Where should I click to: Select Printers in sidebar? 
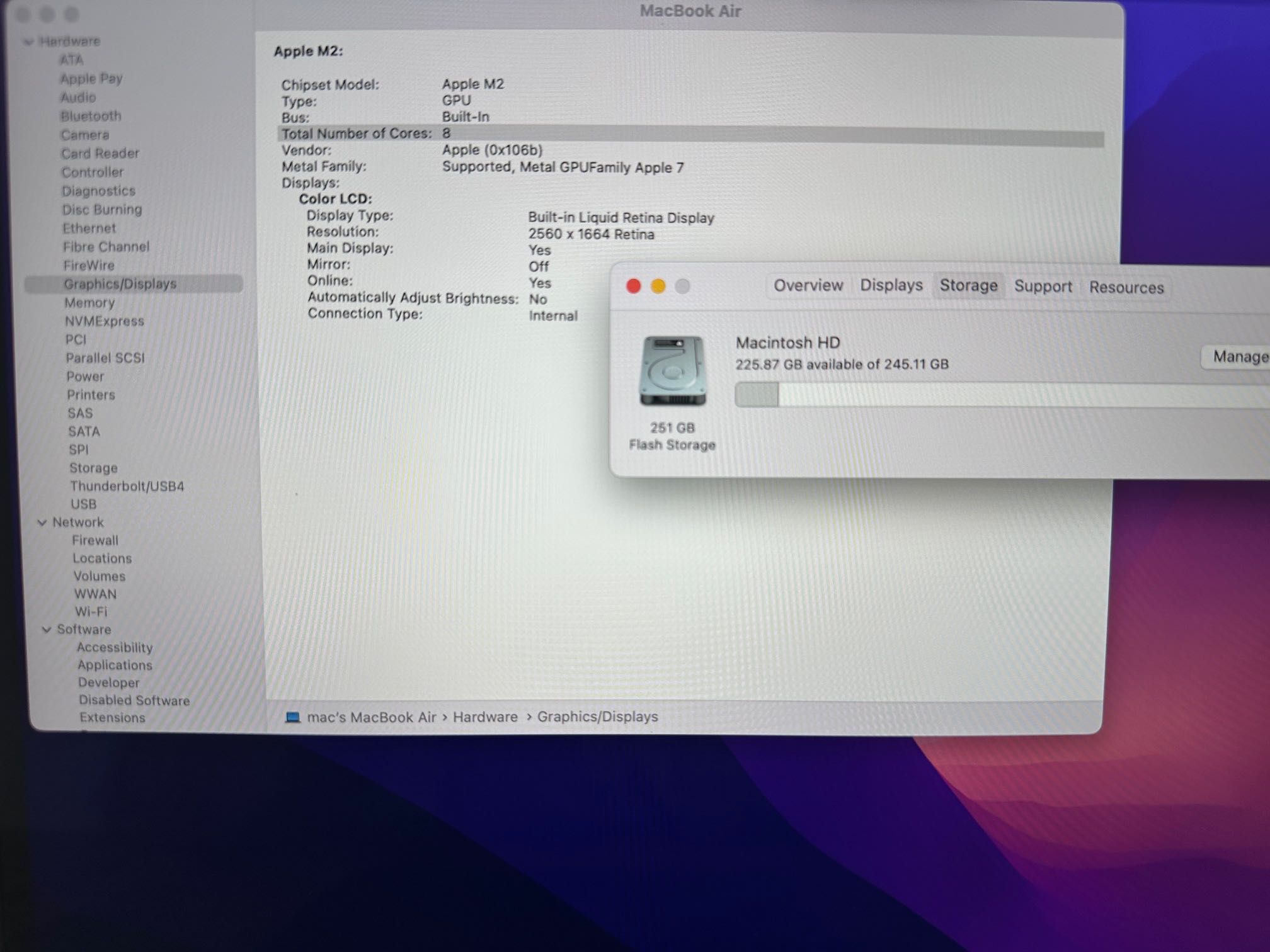[91, 395]
